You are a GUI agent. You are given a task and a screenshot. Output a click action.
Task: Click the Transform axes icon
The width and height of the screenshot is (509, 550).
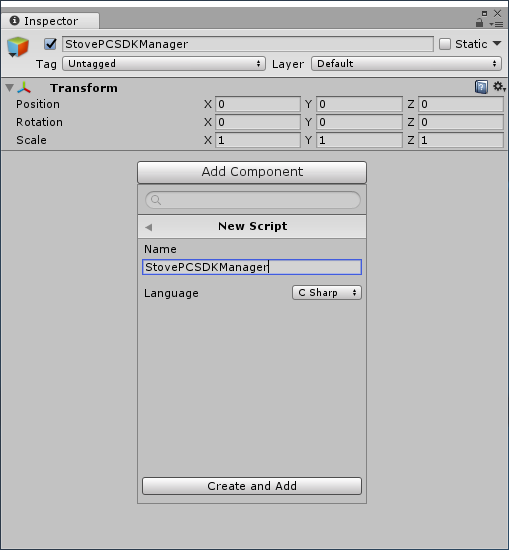point(24,88)
